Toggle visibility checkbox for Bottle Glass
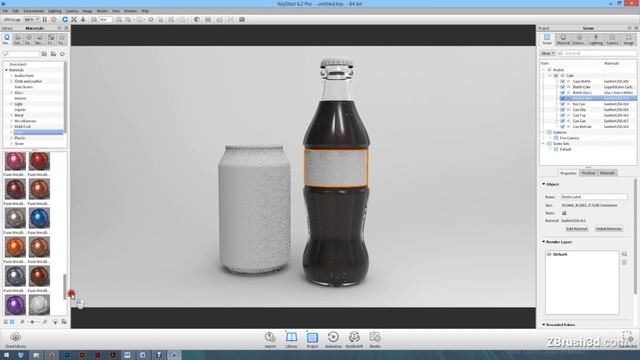Image resolution: width=640 pixels, height=360 pixels. pos(562,93)
